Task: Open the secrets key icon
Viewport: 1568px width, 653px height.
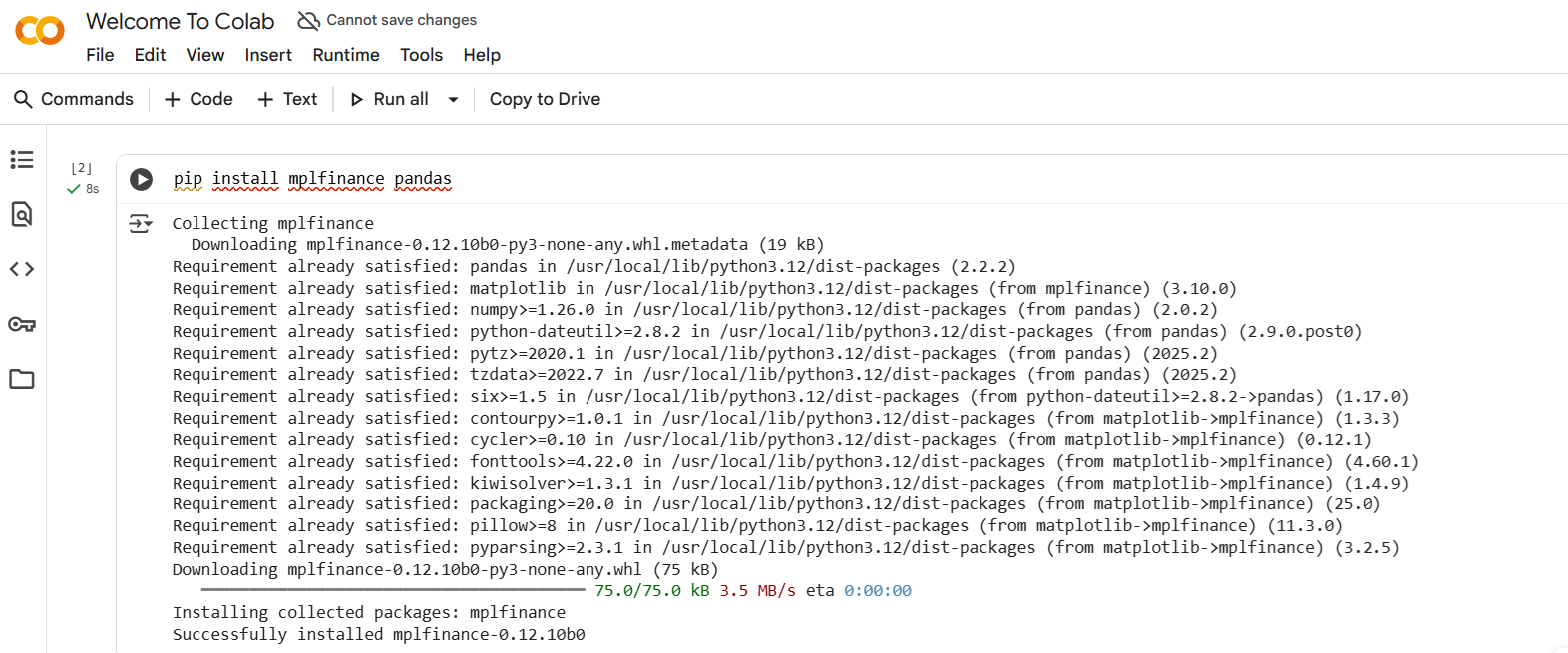Action: tap(22, 324)
